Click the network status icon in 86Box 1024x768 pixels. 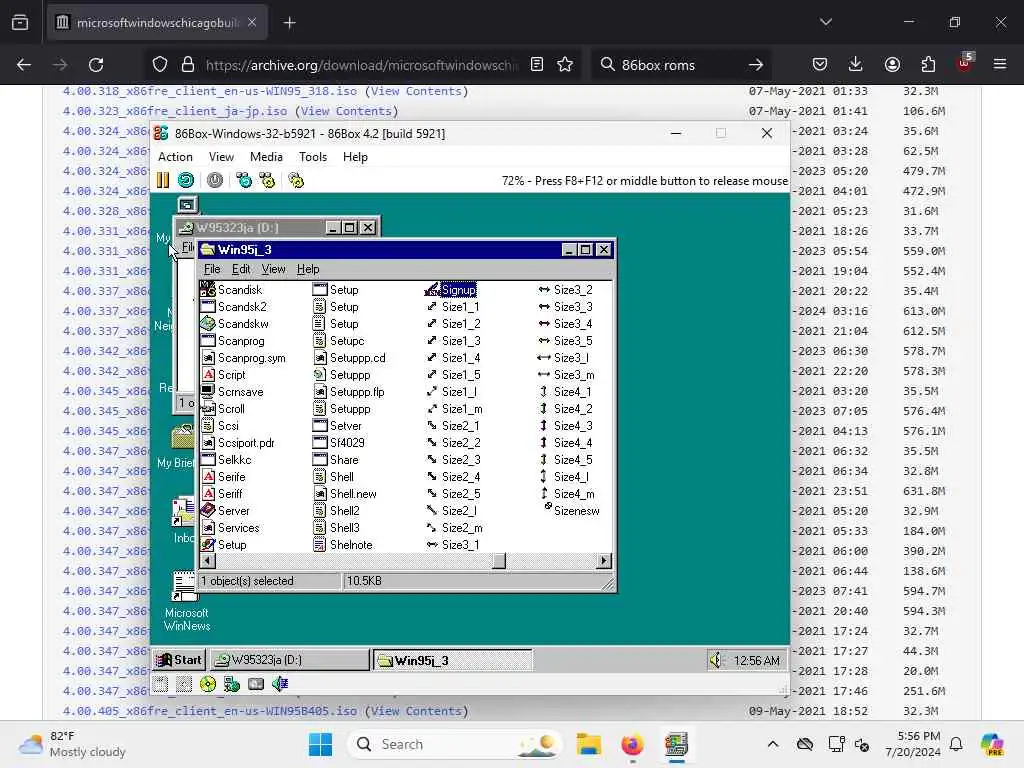(x=232, y=684)
